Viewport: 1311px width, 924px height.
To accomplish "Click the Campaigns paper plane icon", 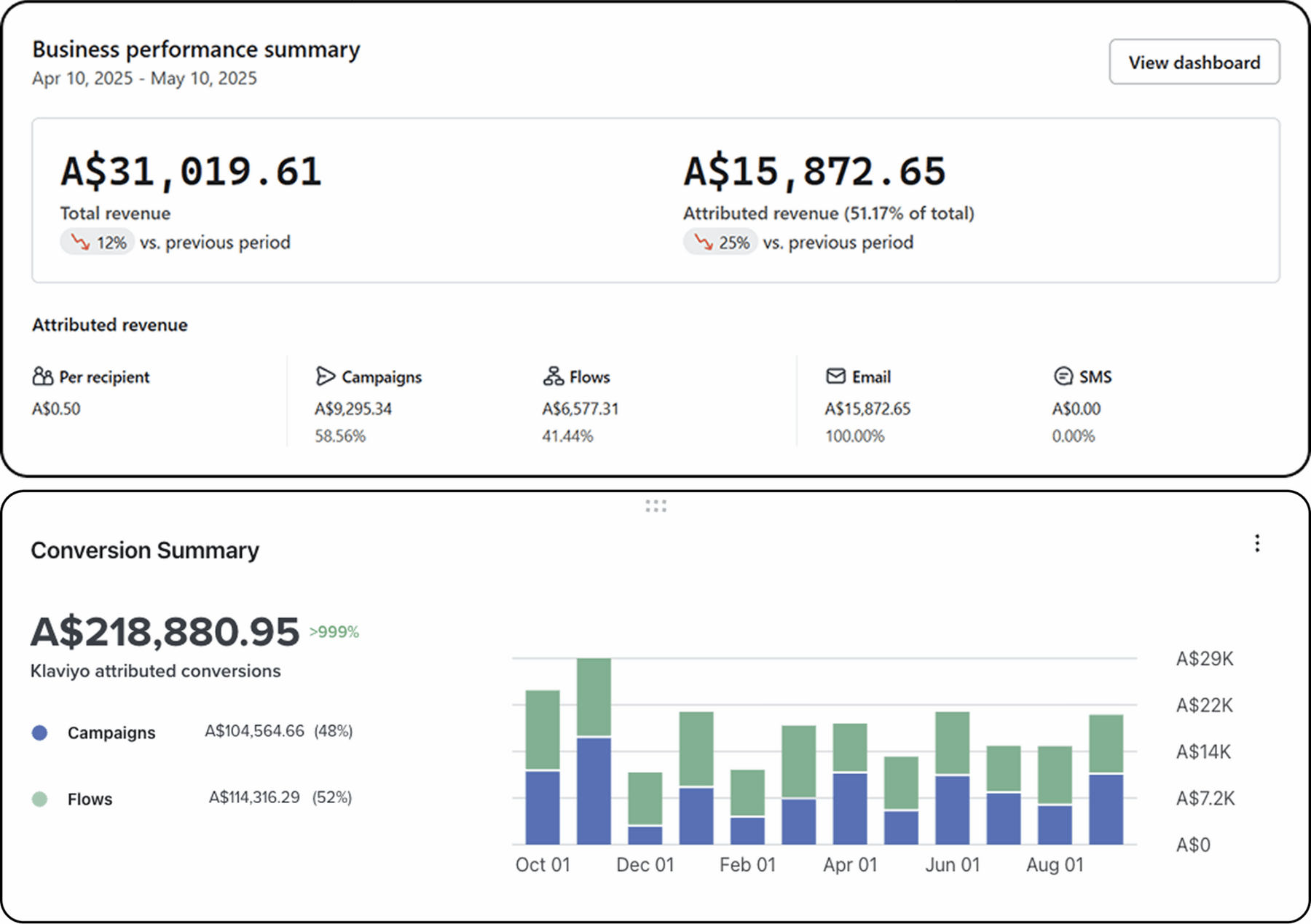I will pos(325,376).
